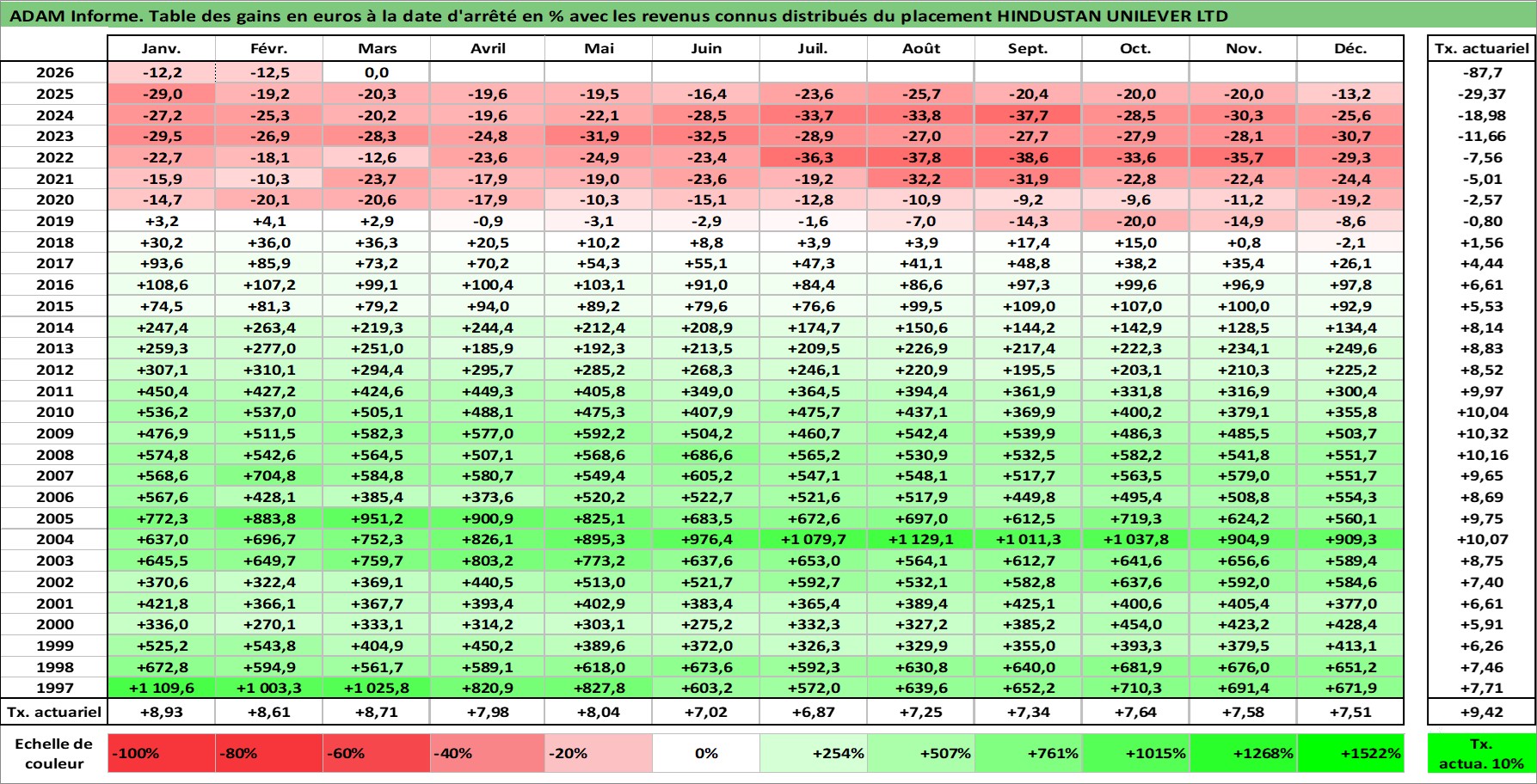The image size is (1537, 784).
Task: Select the '+536,2' cell in 2010 Janv.
Action: tap(162, 412)
